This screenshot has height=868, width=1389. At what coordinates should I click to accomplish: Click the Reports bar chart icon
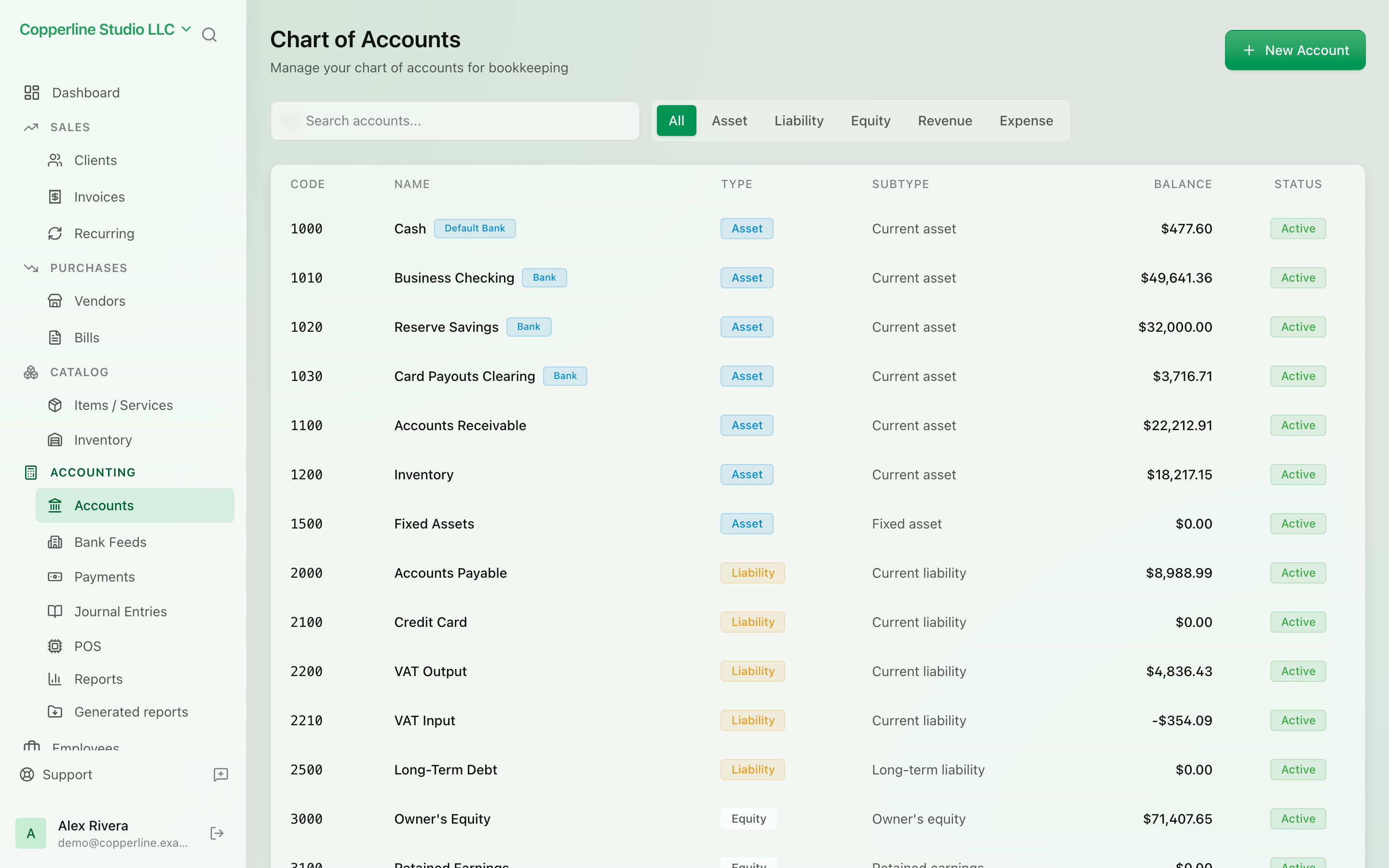point(55,679)
